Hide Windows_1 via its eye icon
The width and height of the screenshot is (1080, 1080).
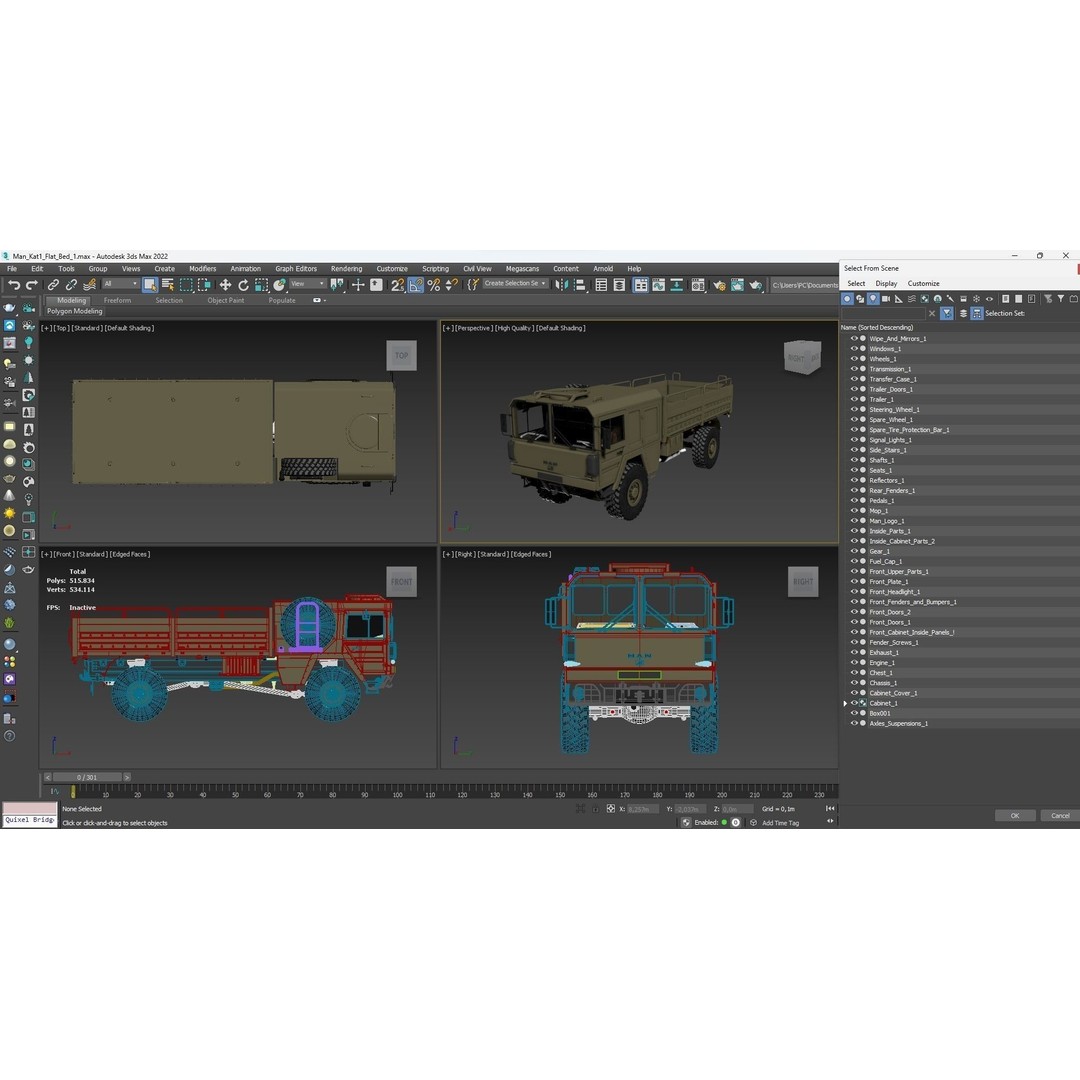pyautogui.click(x=854, y=349)
